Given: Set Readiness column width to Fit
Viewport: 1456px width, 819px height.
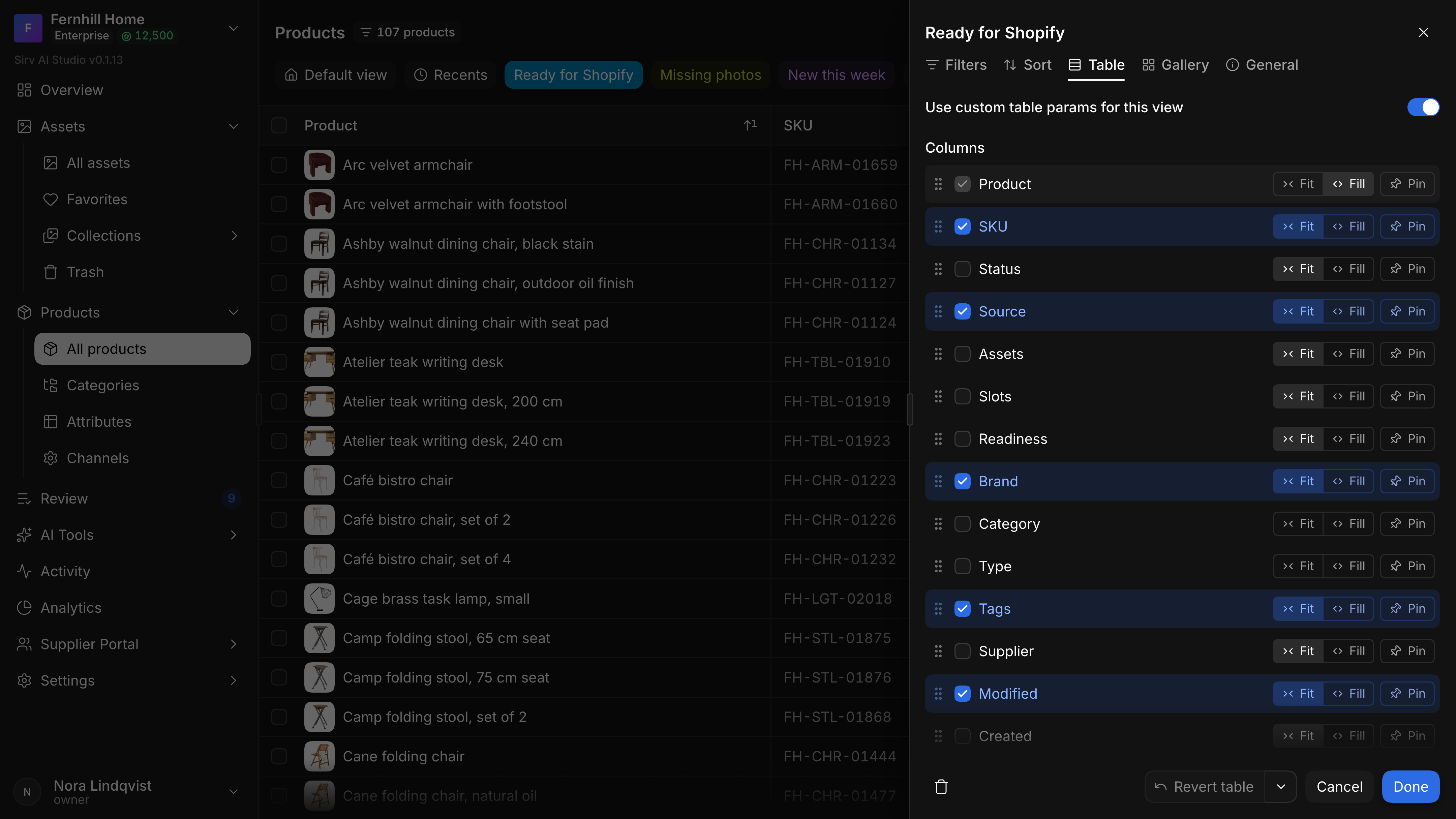Looking at the screenshot, I should [x=1298, y=438].
